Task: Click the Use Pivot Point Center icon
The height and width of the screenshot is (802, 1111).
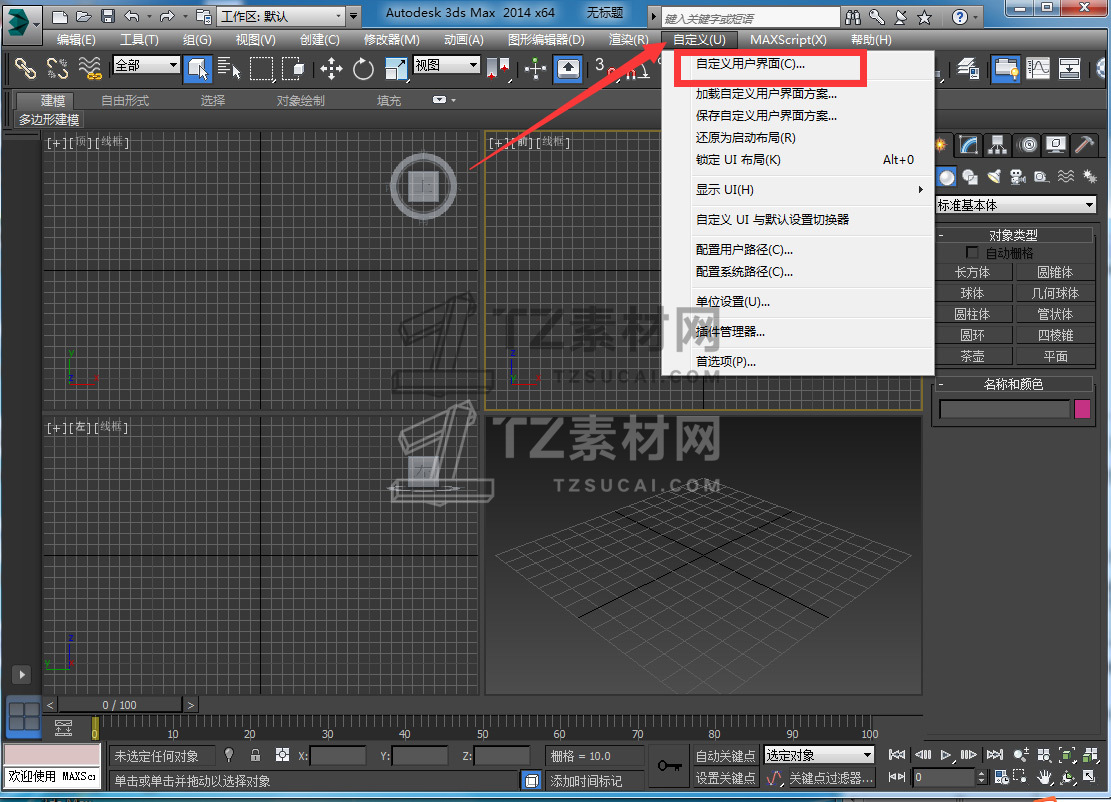Action: (x=499, y=69)
